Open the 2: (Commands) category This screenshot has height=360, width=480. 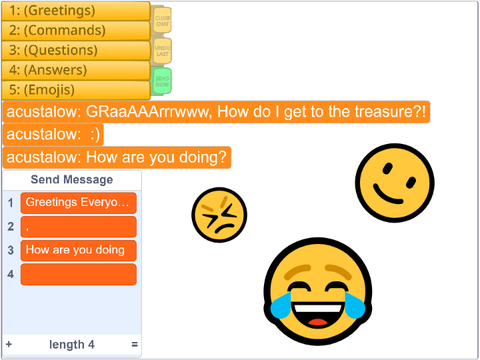(76, 31)
